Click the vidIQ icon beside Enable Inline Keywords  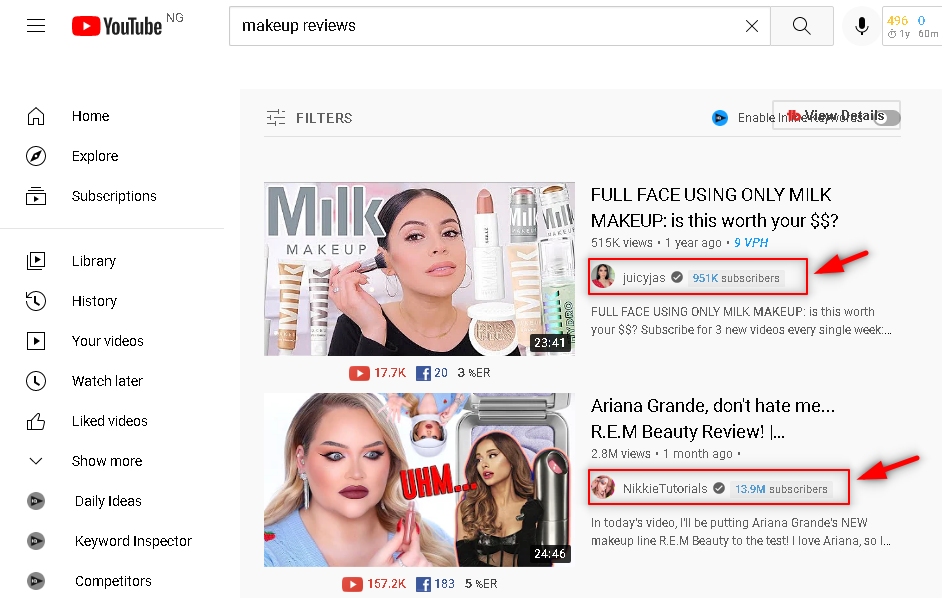click(720, 118)
